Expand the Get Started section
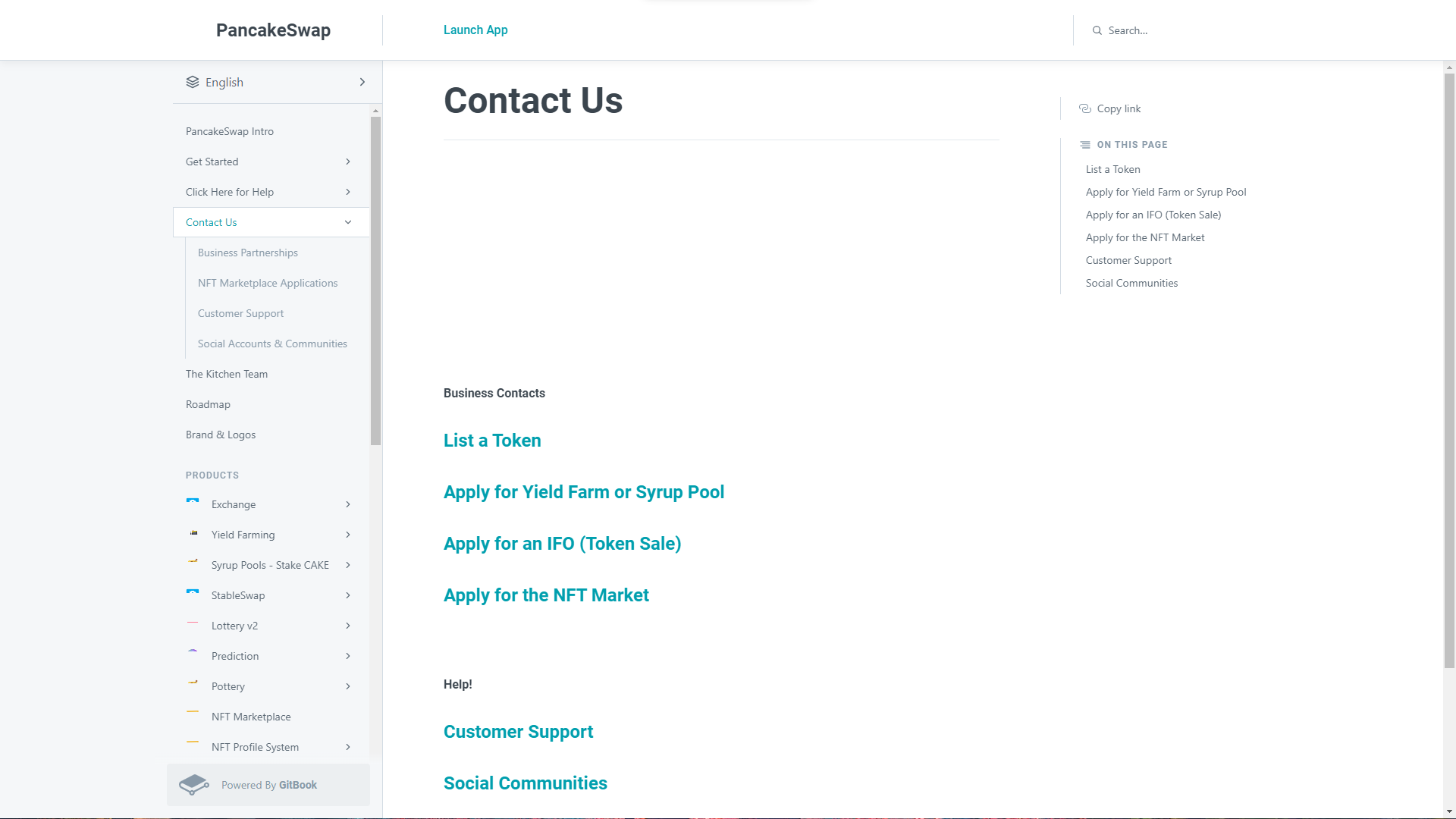This screenshot has height=819, width=1456. pos(348,162)
